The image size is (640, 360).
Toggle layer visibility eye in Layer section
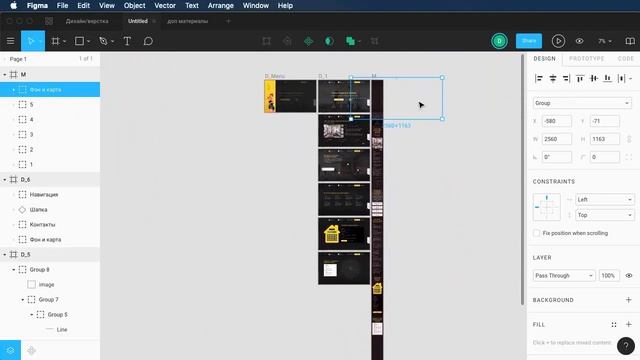point(629,276)
